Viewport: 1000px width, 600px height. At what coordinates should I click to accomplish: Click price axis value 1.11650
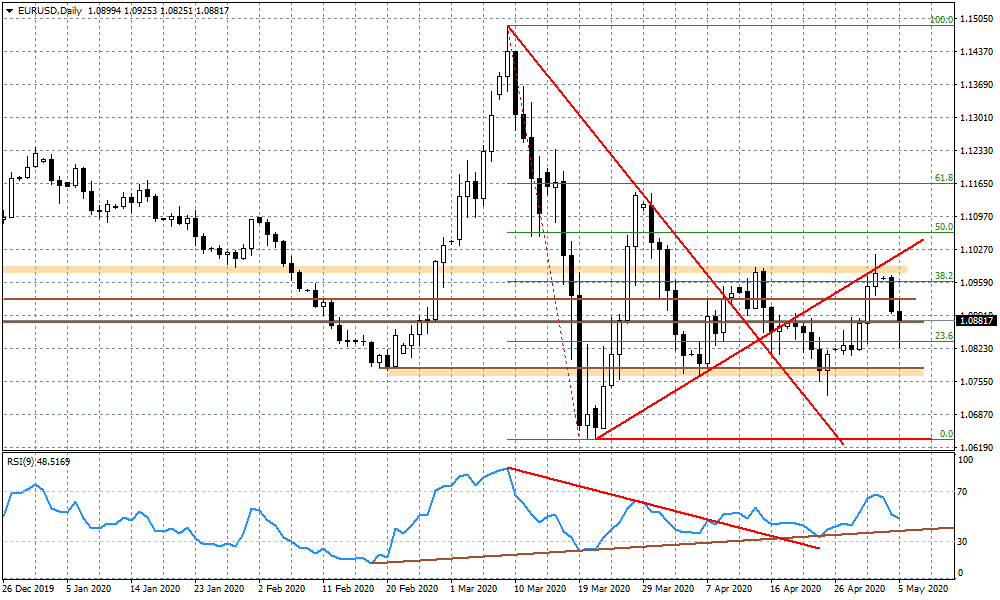(x=976, y=184)
